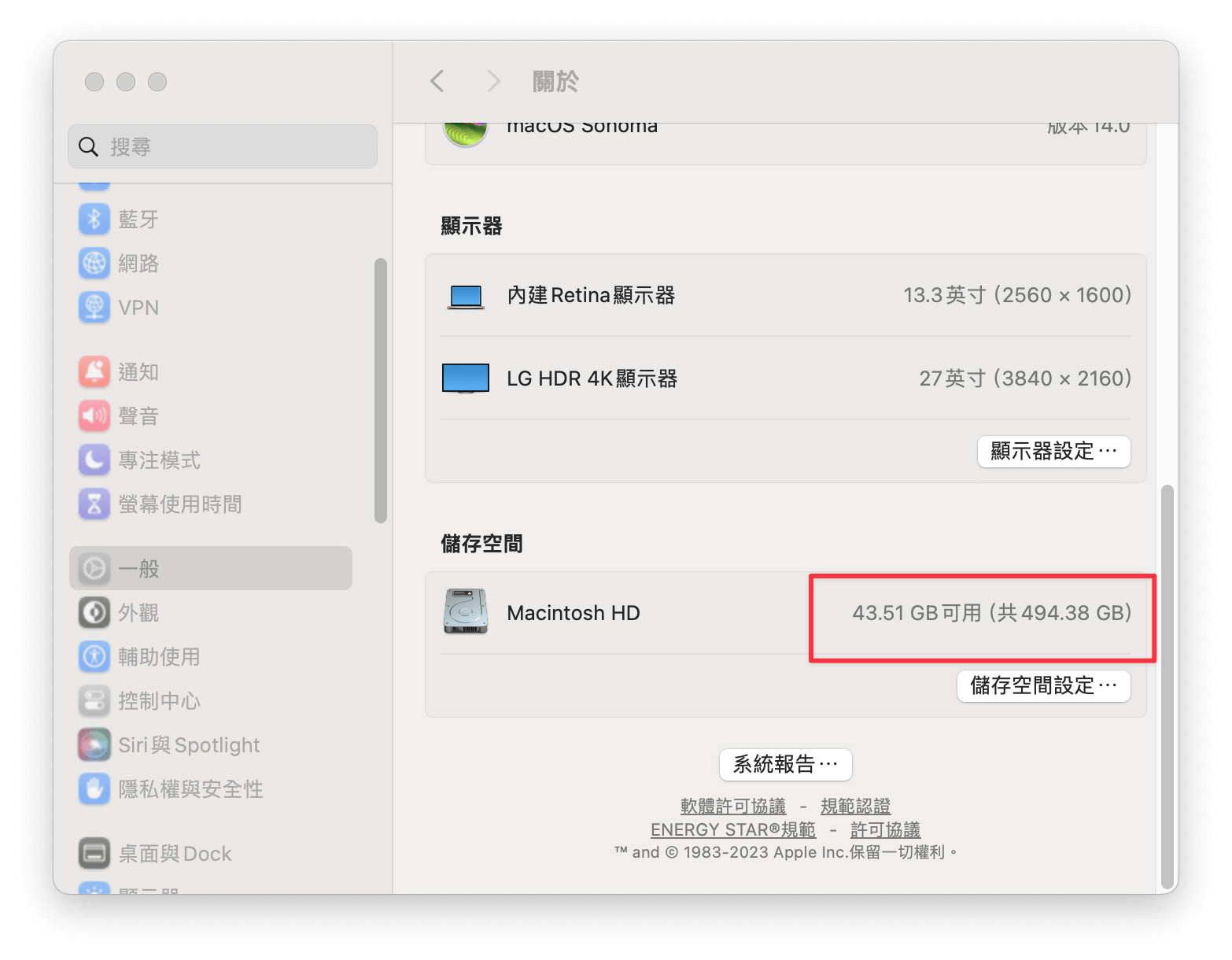This screenshot has width=1232, height=960.
Task: Click the VPN icon in sidebar
Action: 94,307
